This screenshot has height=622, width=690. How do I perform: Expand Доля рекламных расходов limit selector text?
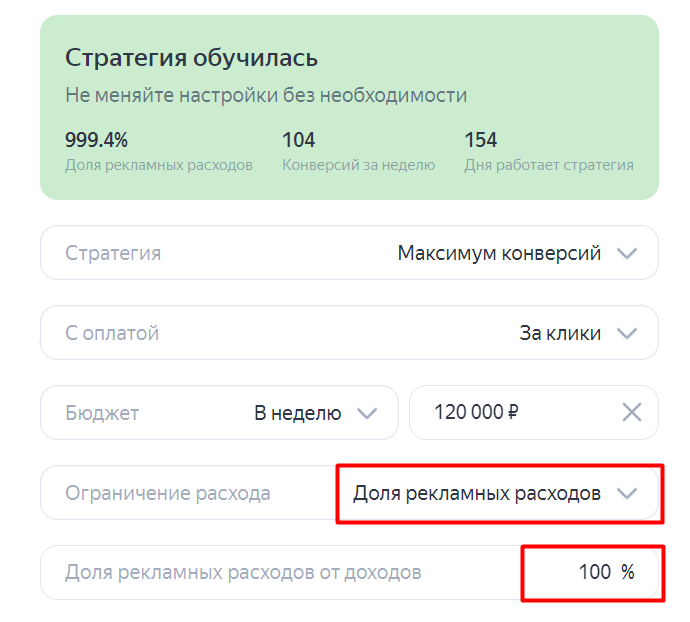(477, 493)
